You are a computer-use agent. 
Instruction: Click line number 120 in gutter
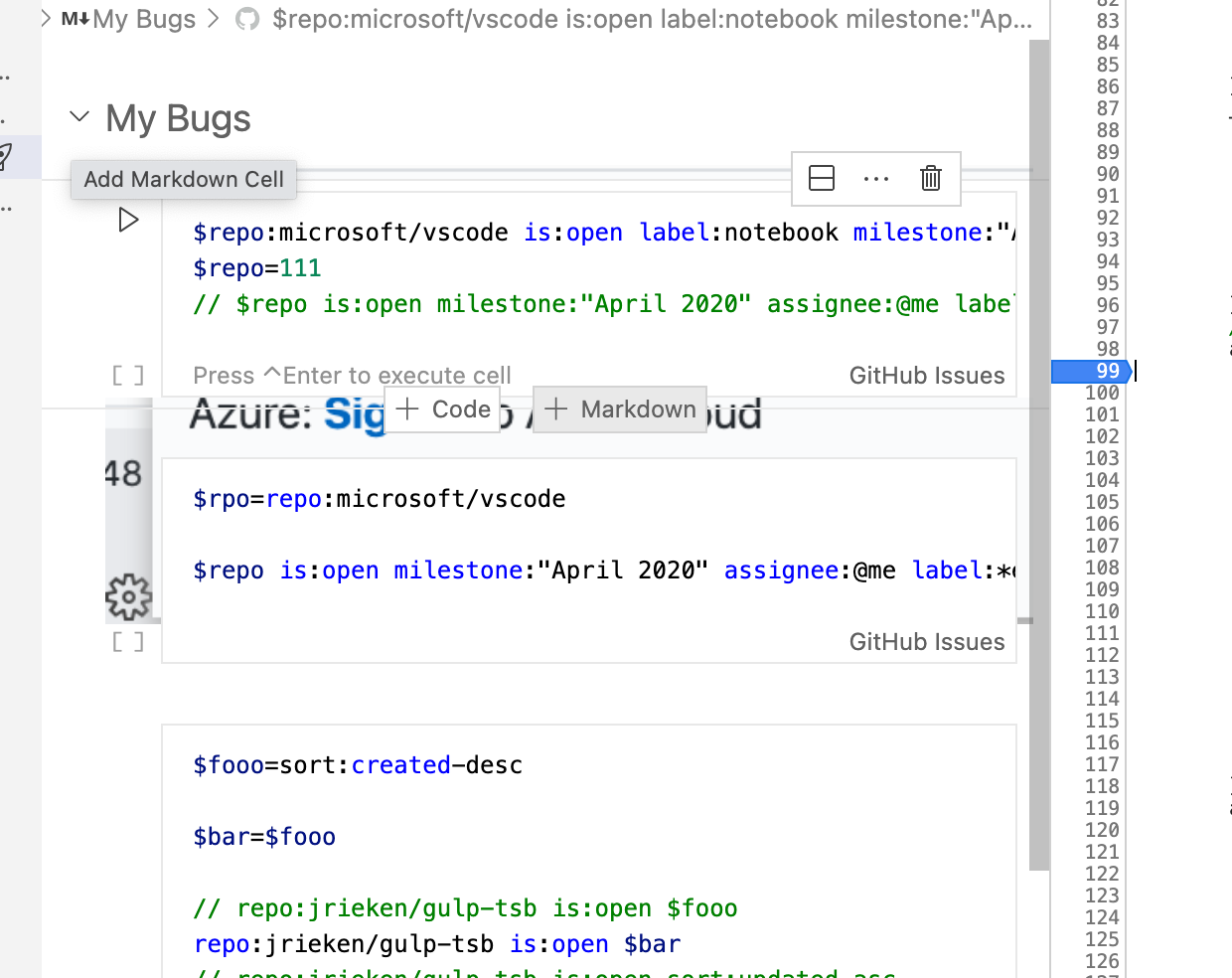pyautogui.click(x=1103, y=830)
